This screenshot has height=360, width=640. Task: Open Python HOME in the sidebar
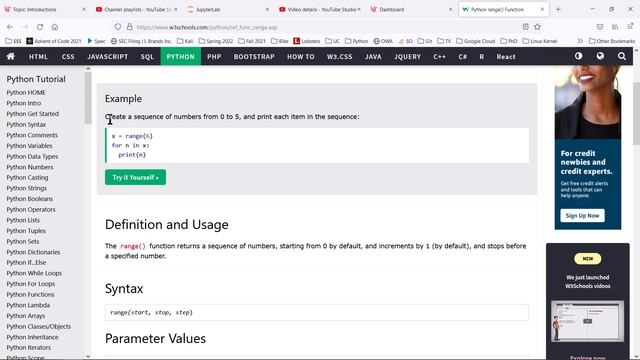tap(26, 93)
